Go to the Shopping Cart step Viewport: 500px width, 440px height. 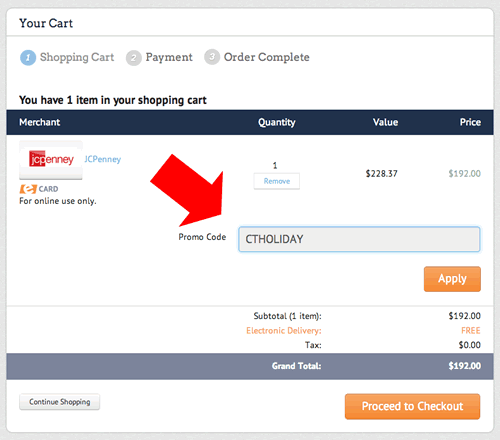pyautogui.click(x=77, y=57)
